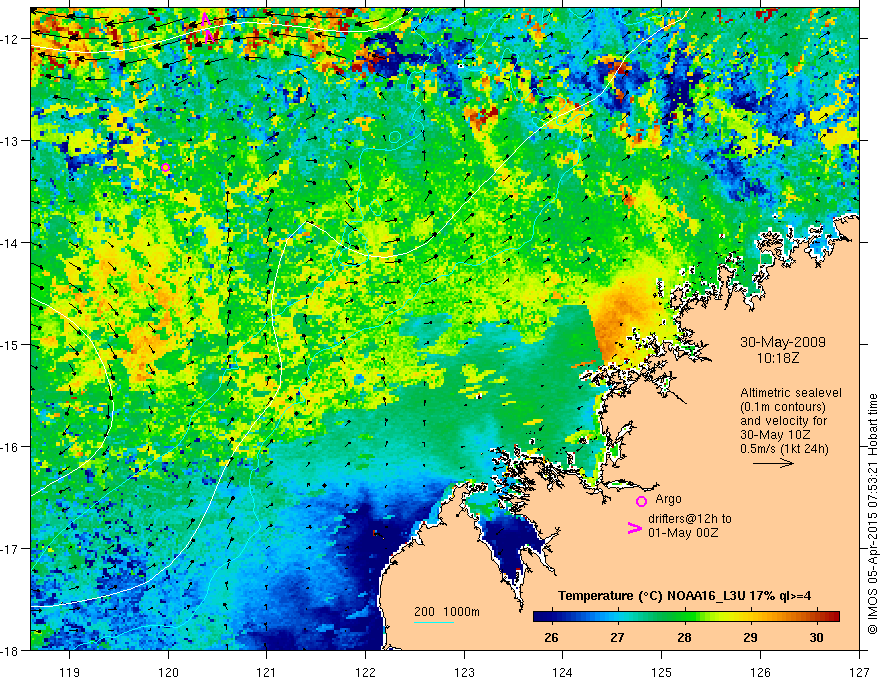Click the temperature color bar
Screen dimensions: 880x680
(686, 616)
